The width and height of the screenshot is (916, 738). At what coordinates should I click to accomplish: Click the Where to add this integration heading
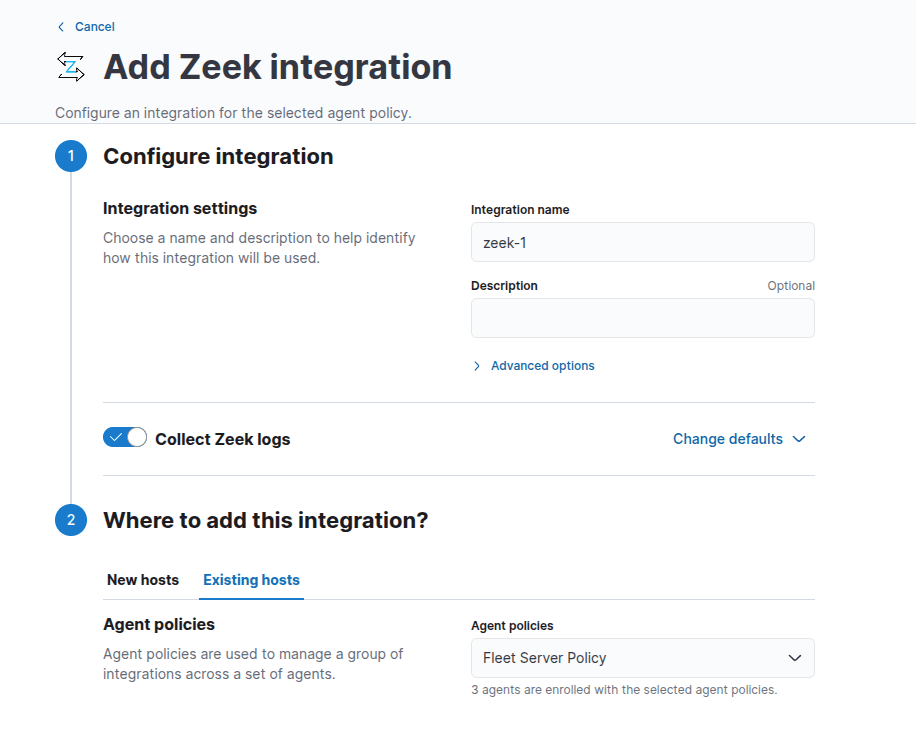tap(265, 521)
